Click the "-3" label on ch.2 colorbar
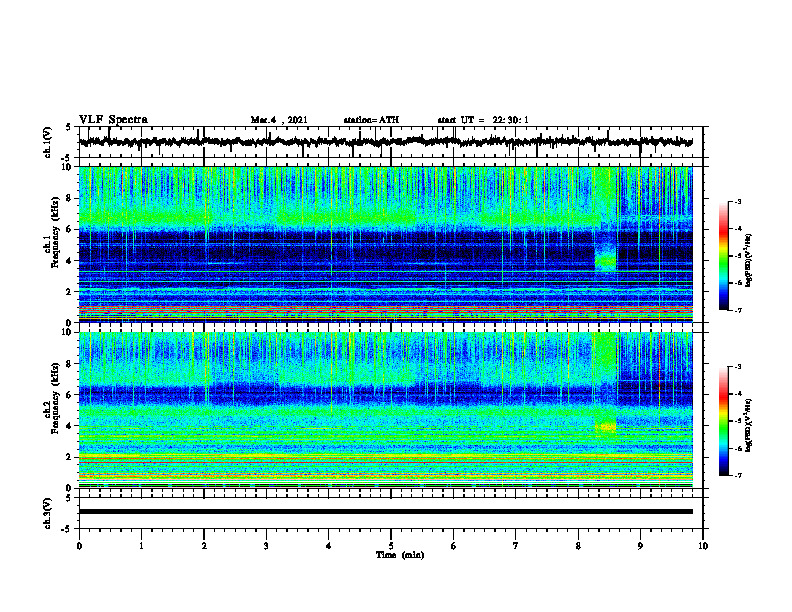Screen dimensions: 792x612 (x=738, y=367)
